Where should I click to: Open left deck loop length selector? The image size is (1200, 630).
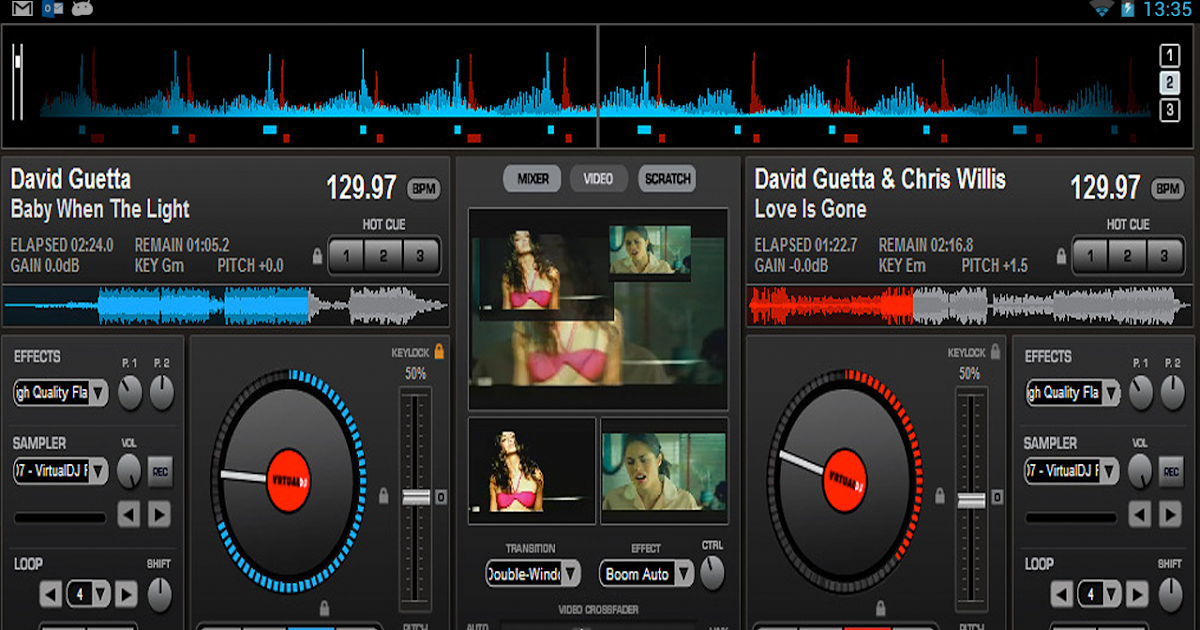88,594
